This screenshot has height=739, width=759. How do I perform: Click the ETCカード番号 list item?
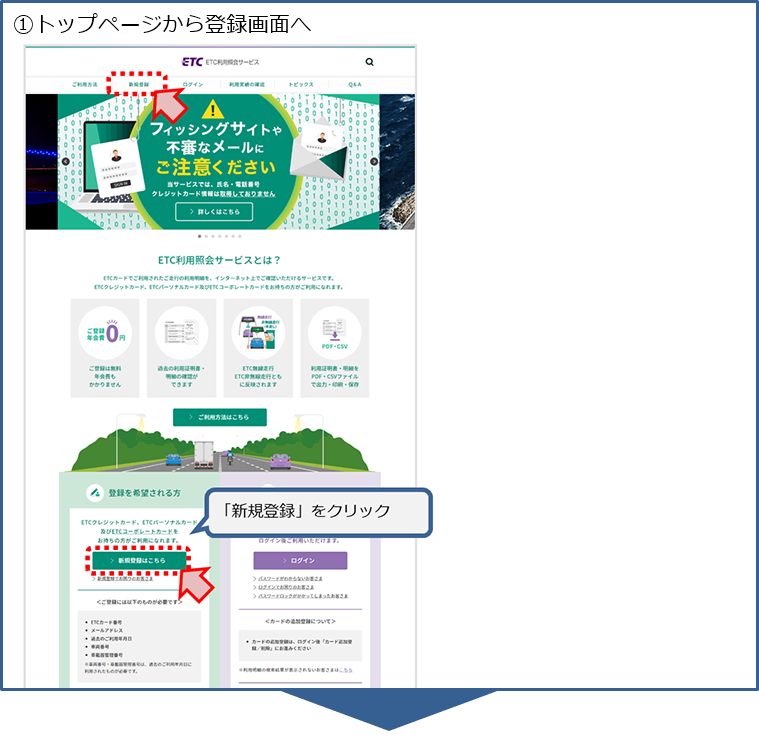click(104, 622)
